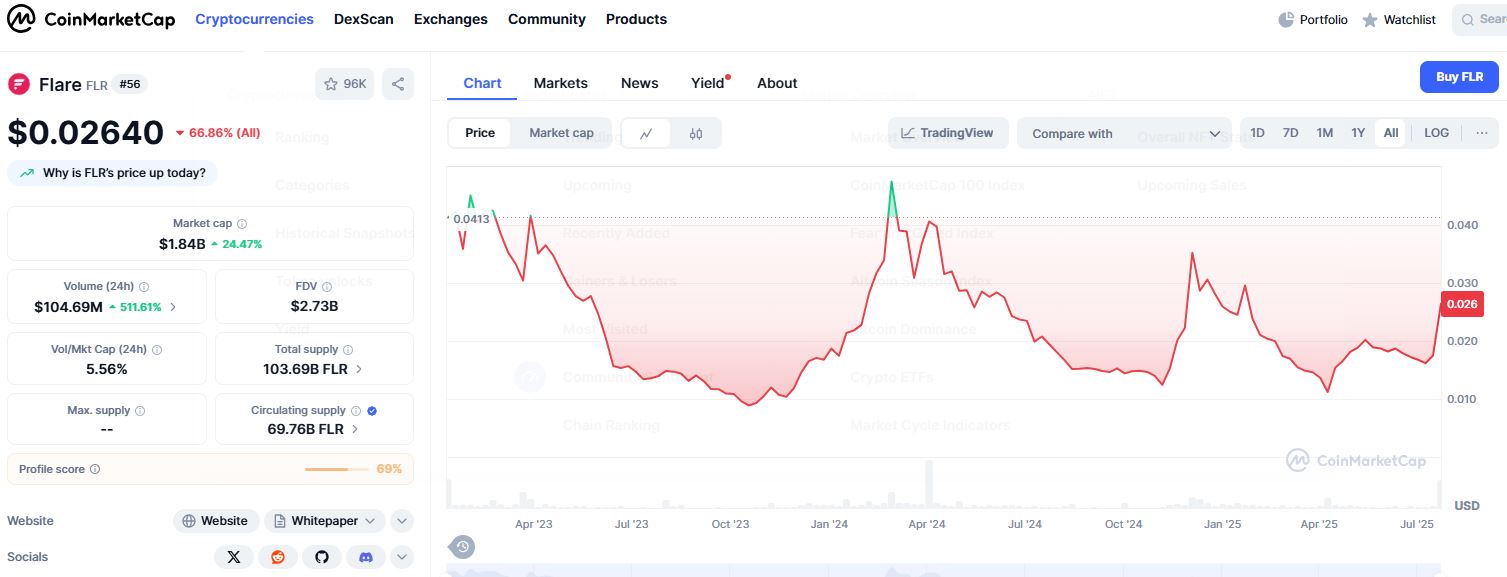Expand the Circulating supply details chevron
The width and height of the screenshot is (1507, 577).
[x=355, y=429]
